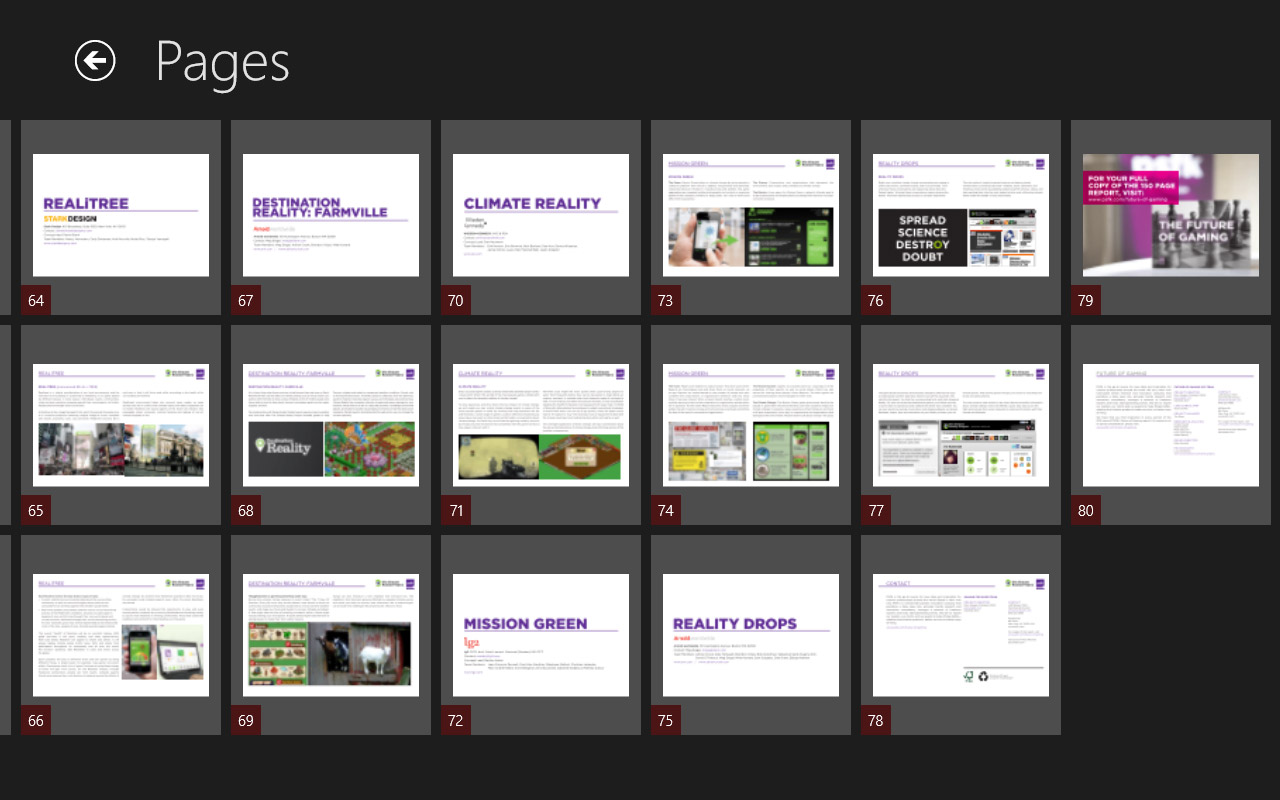Click the page number 67 label

[246, 300]
